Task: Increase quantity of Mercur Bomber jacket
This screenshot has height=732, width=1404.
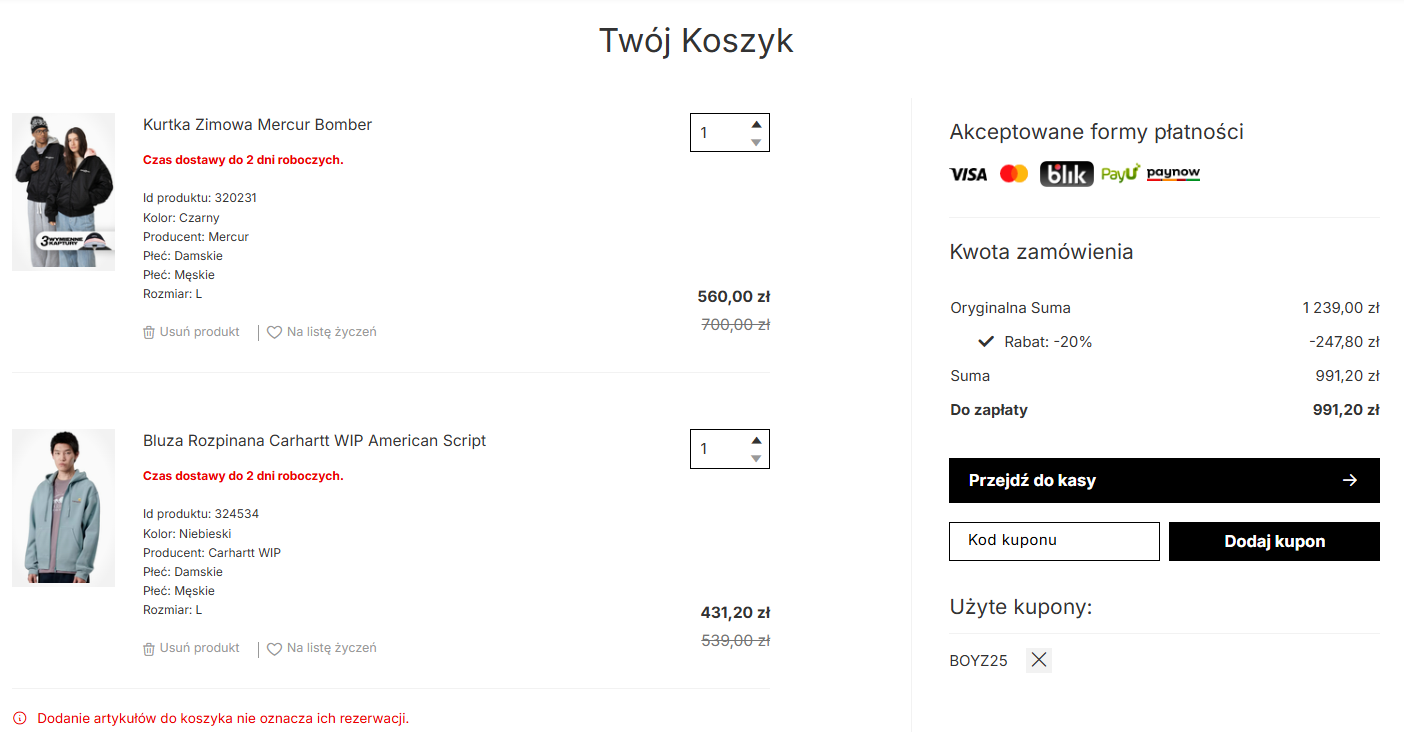Action: click(756, 124)
